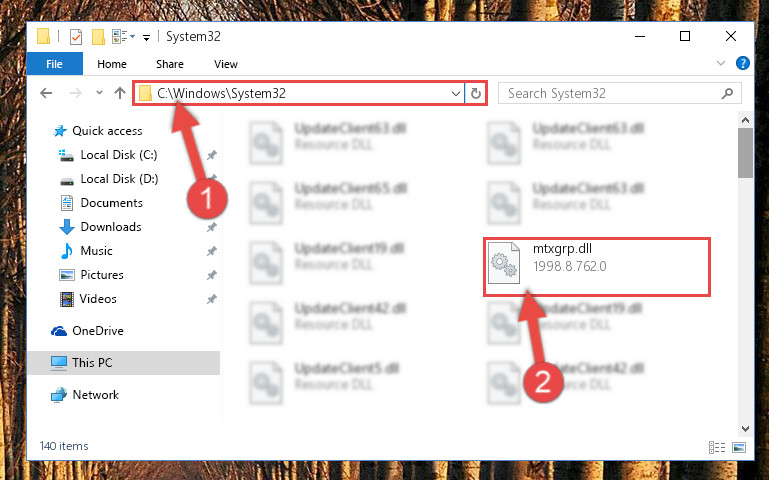Switch to large icons view layout

[x=739, y=447]
